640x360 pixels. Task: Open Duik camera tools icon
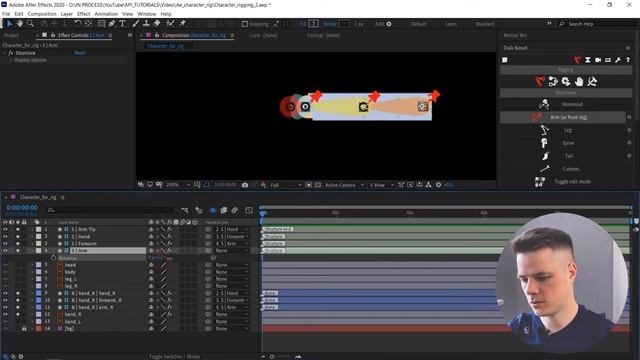(x=598, y=60)
